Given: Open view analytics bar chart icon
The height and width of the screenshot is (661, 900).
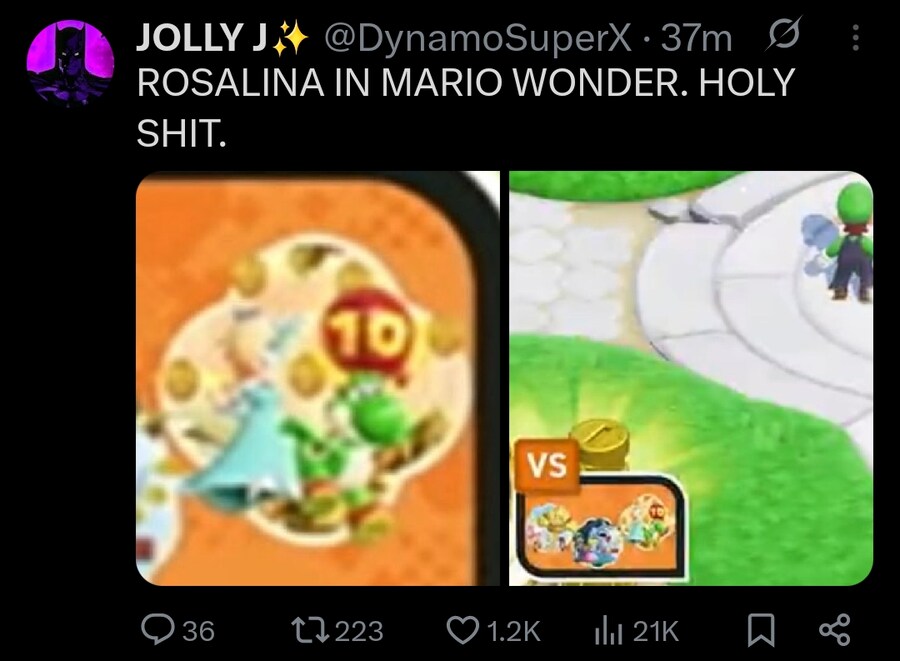Looking at the screenshot, I should (608, 630).
